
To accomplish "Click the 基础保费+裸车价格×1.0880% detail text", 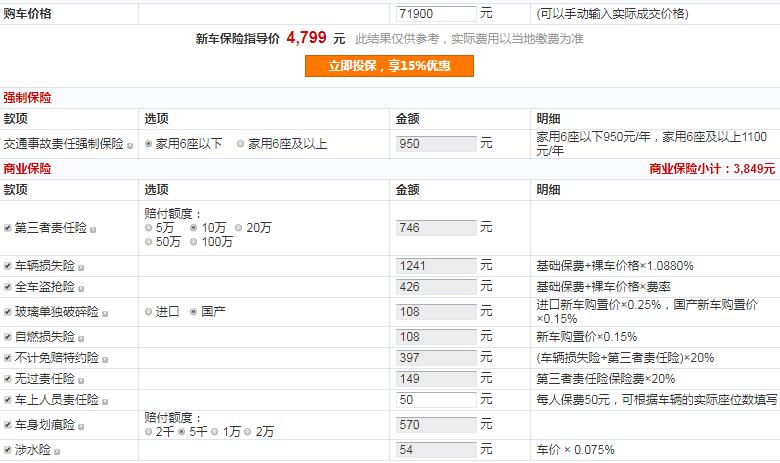I will [x=615, y=266].
